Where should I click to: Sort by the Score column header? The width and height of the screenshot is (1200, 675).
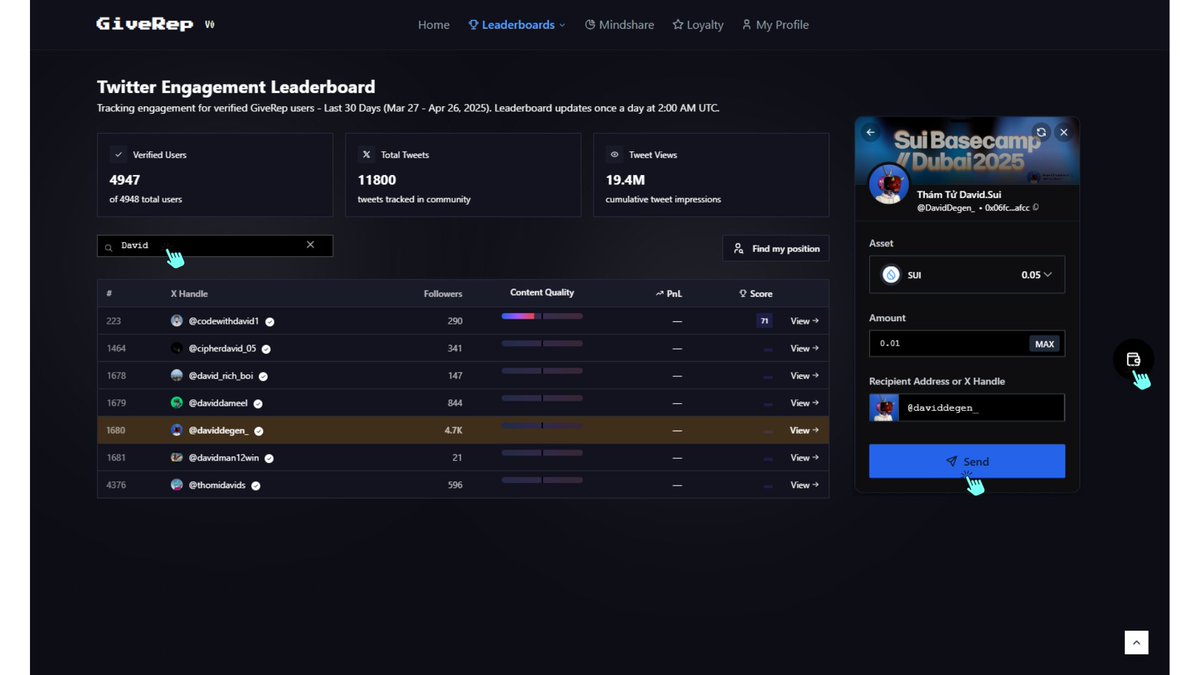click(756, 294)
